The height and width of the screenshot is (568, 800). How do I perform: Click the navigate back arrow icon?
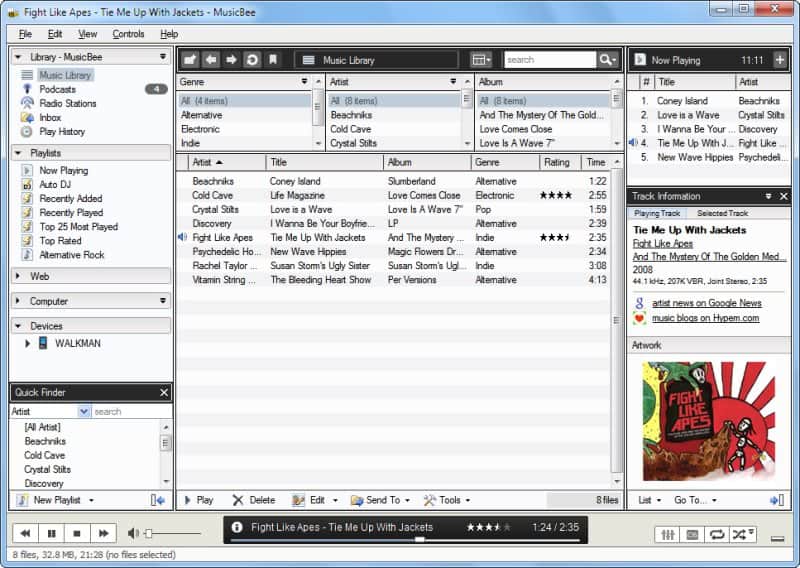pos(210,60)
